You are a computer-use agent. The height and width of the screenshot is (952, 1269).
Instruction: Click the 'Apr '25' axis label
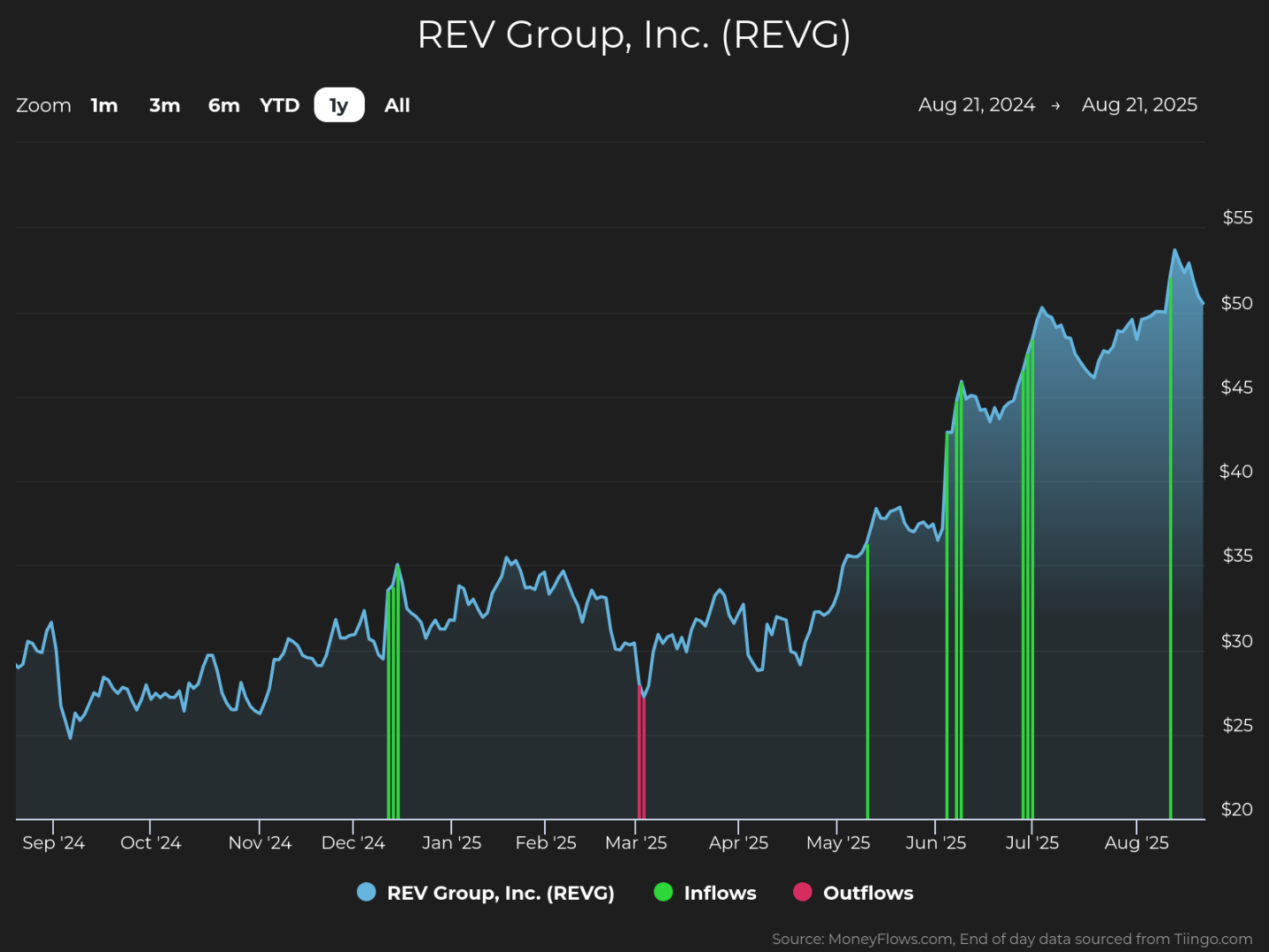(x=738, y=842)
